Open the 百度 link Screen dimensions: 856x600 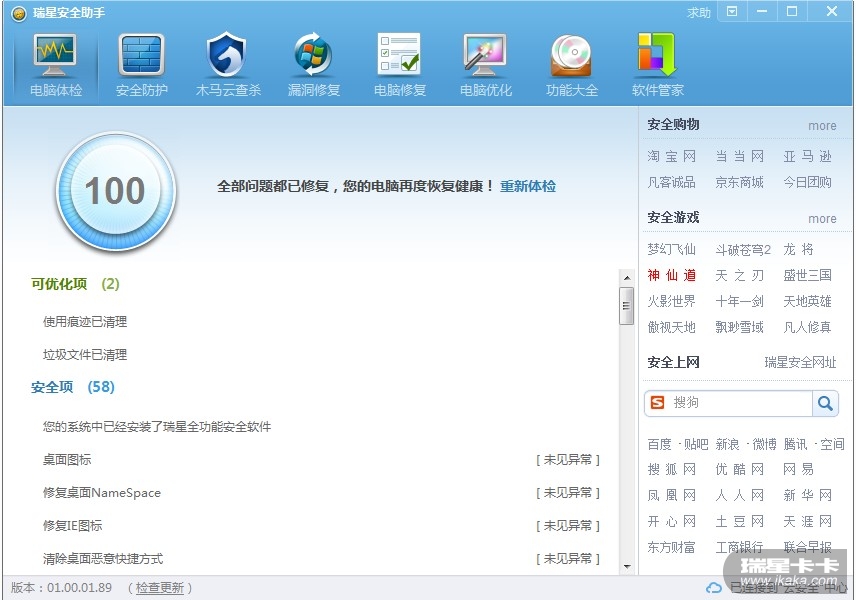(659, 444)
